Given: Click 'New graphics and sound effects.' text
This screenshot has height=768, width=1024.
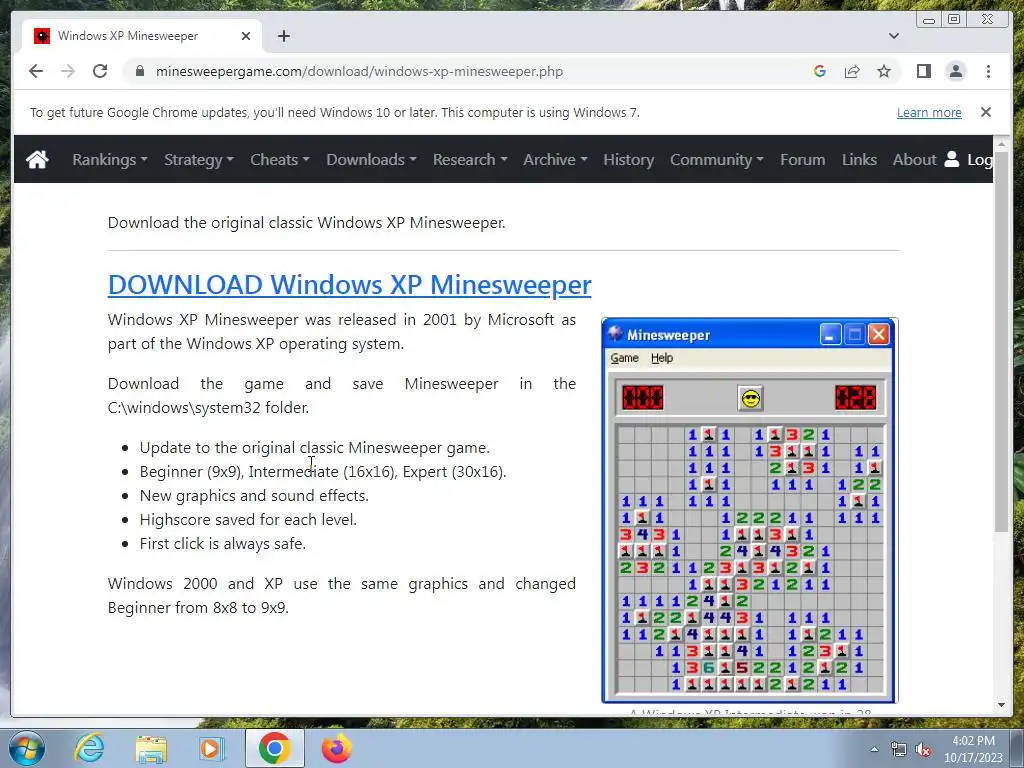Looking at the screenshot, I should 254,495.
